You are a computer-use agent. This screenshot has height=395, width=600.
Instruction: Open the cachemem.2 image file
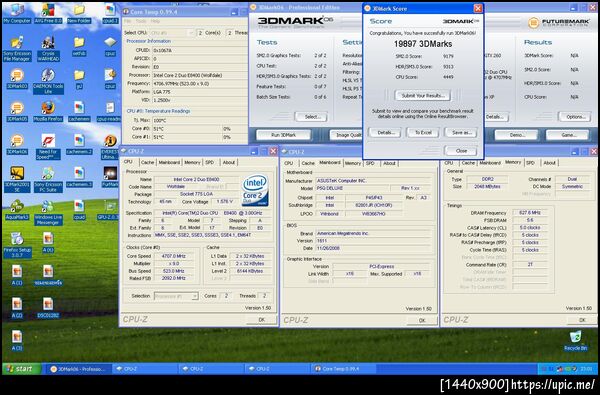[x=79, y=144]
